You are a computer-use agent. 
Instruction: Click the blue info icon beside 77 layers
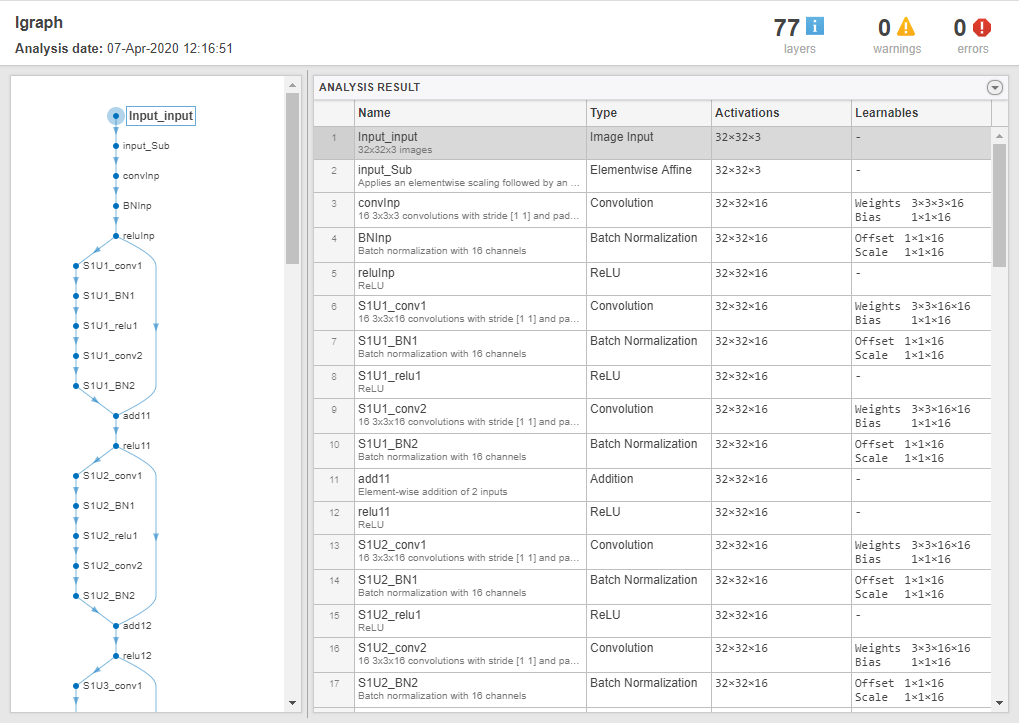[814, 26]
